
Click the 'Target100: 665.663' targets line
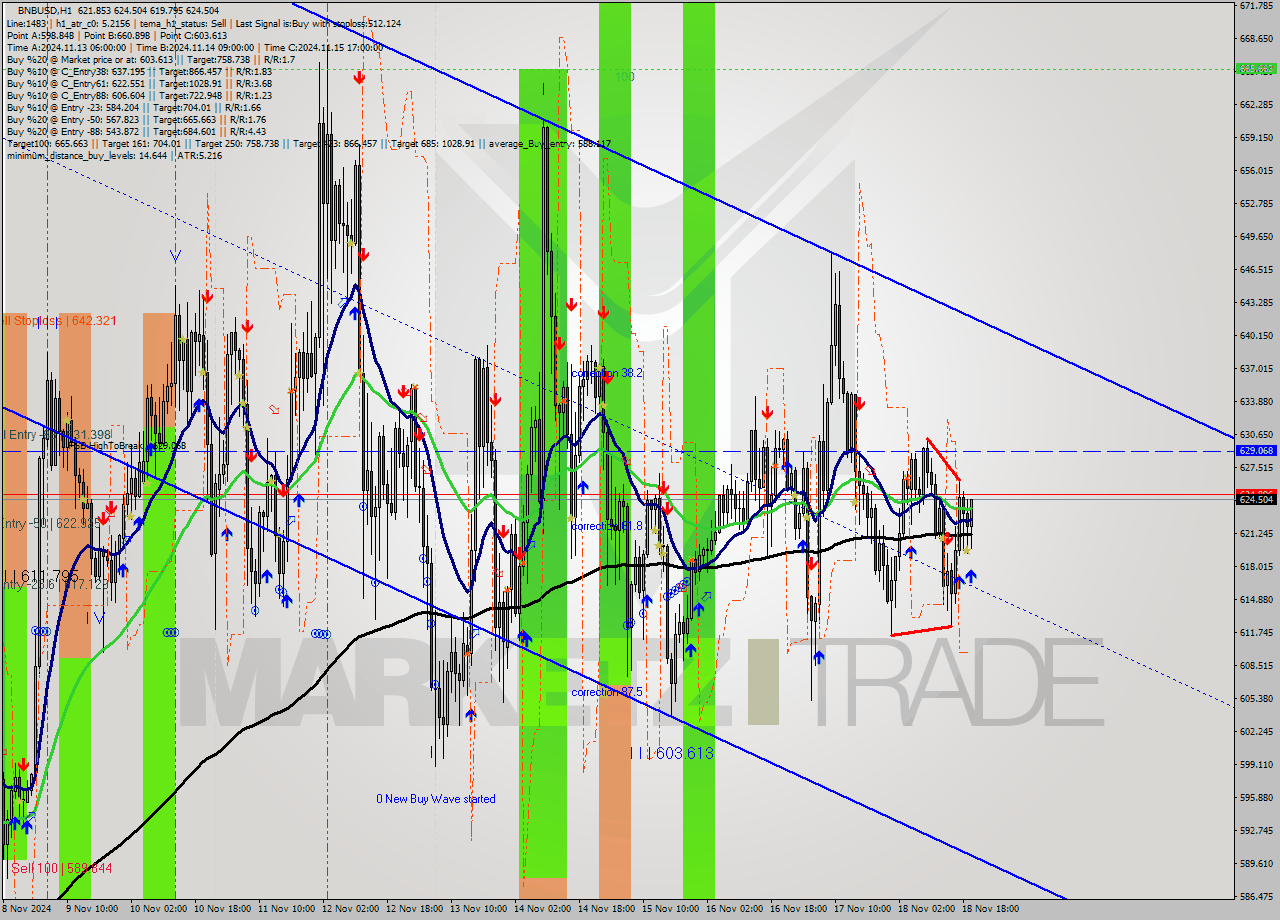(x=308, y=143)
